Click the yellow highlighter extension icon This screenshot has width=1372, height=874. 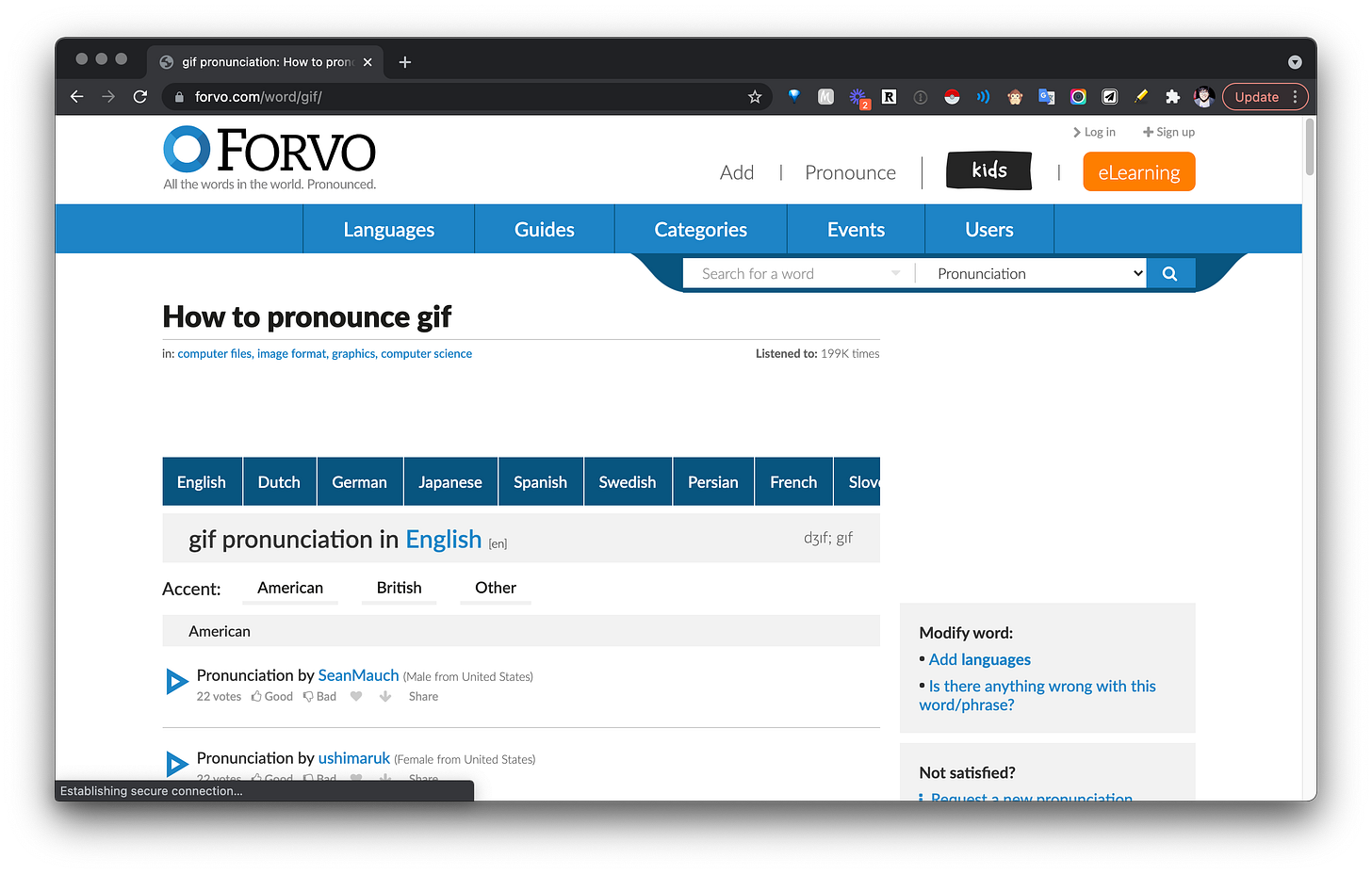(x=1141, y=97)
